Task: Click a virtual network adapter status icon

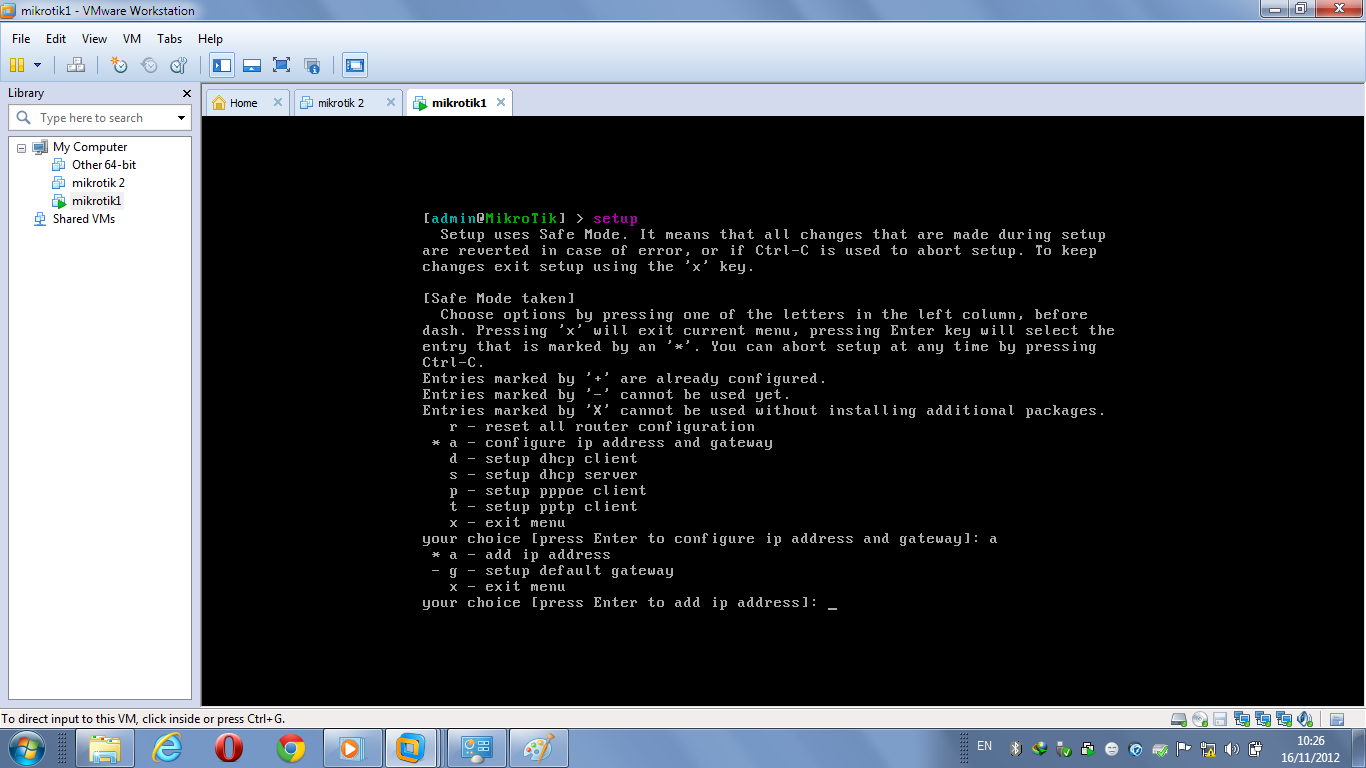Action: pos(1242,718)
